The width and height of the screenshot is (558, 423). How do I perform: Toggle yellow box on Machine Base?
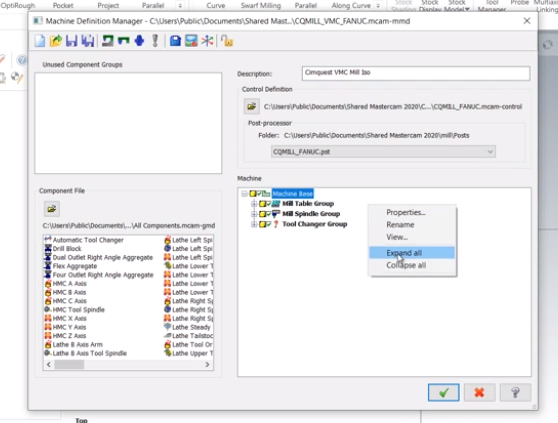coord(253,194)
